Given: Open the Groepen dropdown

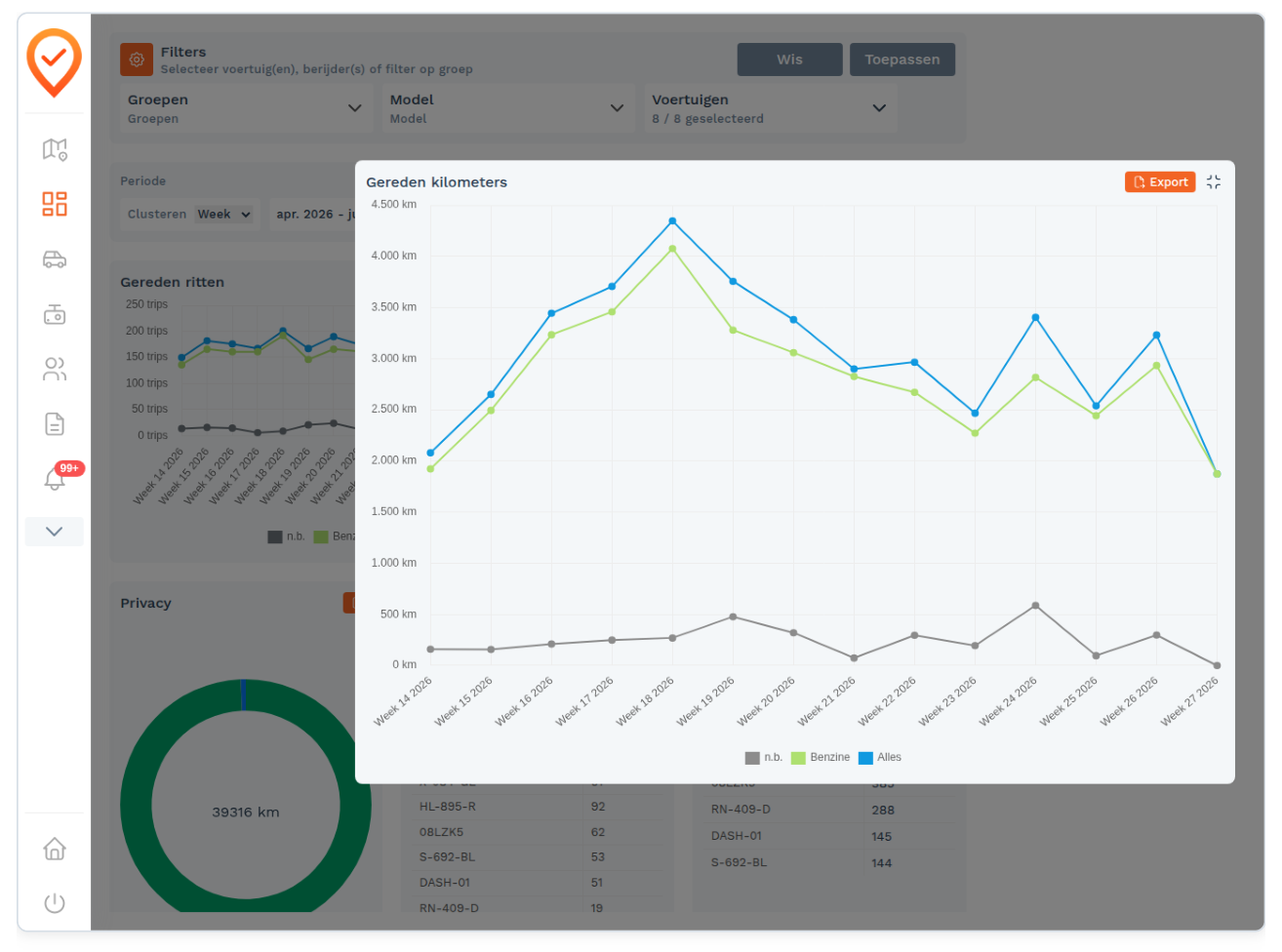Looking at the screenshot, I should pos(246,108).
